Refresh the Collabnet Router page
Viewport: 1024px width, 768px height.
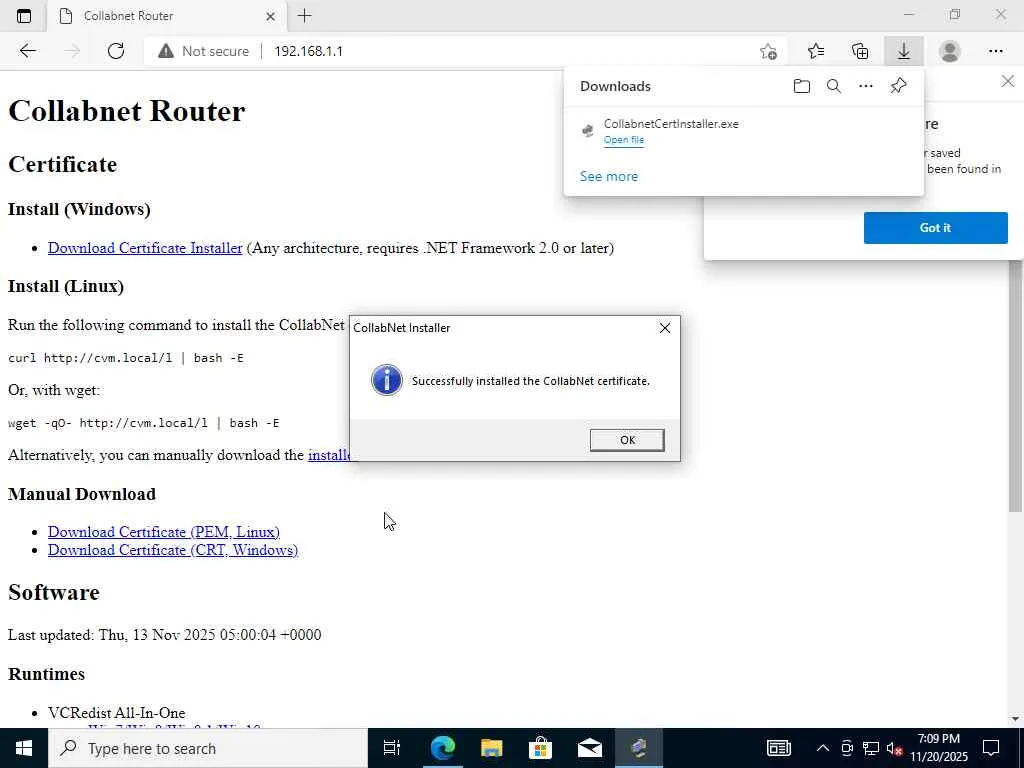pos(116,51)
